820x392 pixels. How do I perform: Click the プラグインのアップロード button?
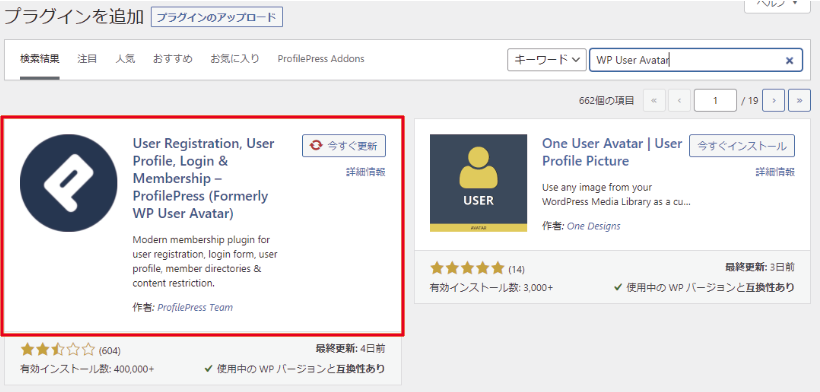217,17
